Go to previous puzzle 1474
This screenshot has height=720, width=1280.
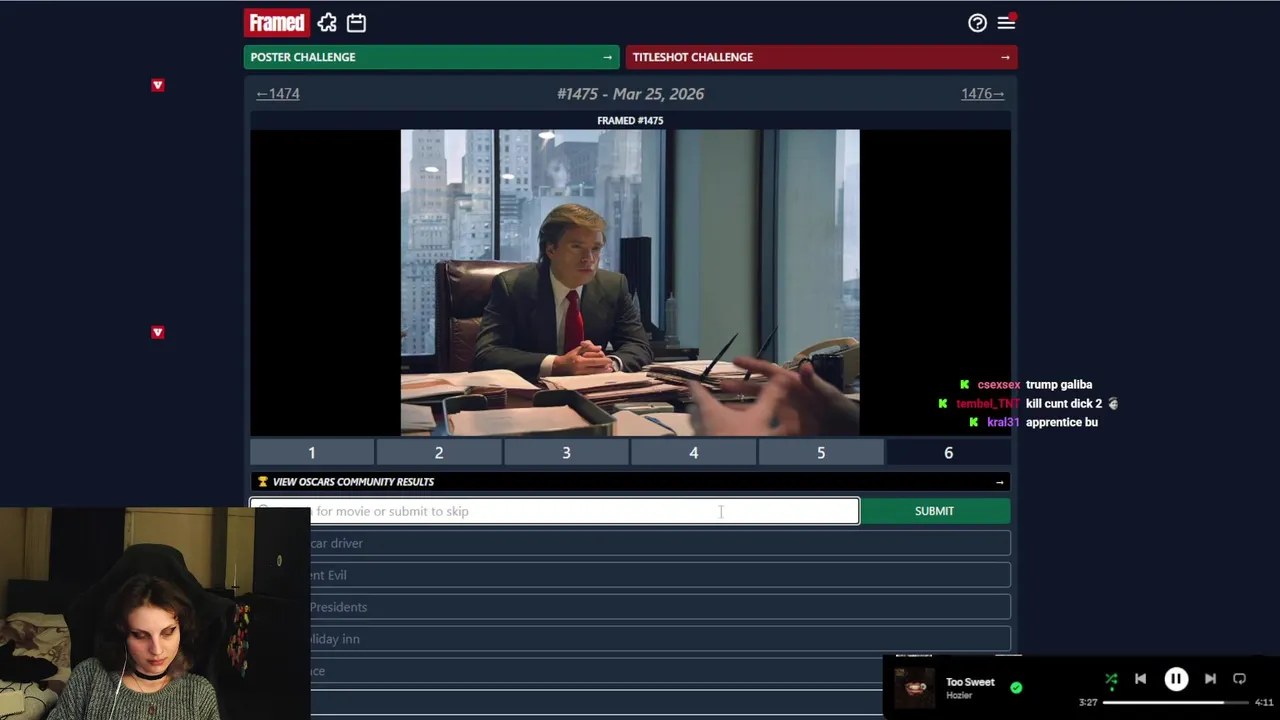pyautogui.click(x=278, y=94)
